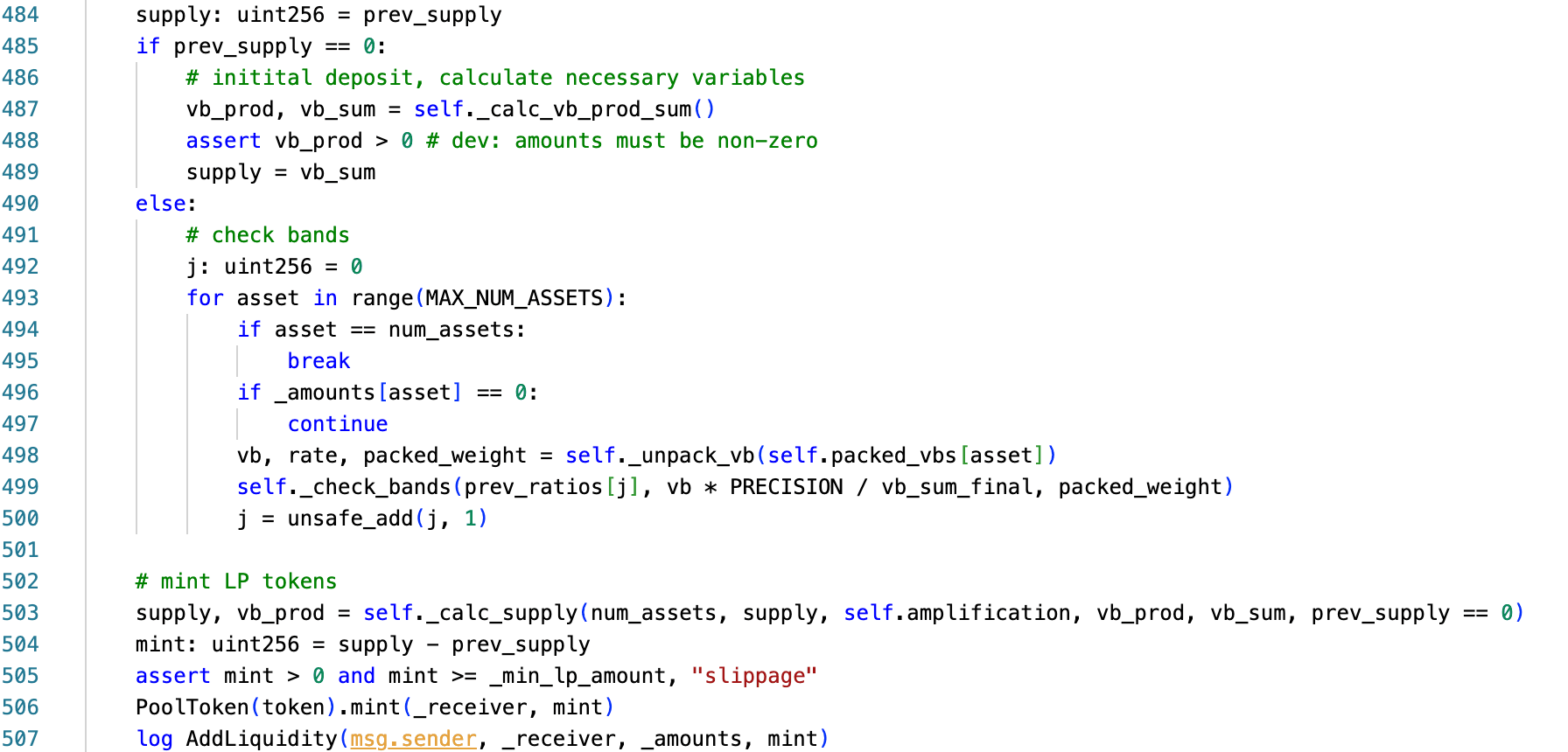Click the msg.sender link on line 507
This screenshot has height=752, width=1568.
click(x=413, y=739)
